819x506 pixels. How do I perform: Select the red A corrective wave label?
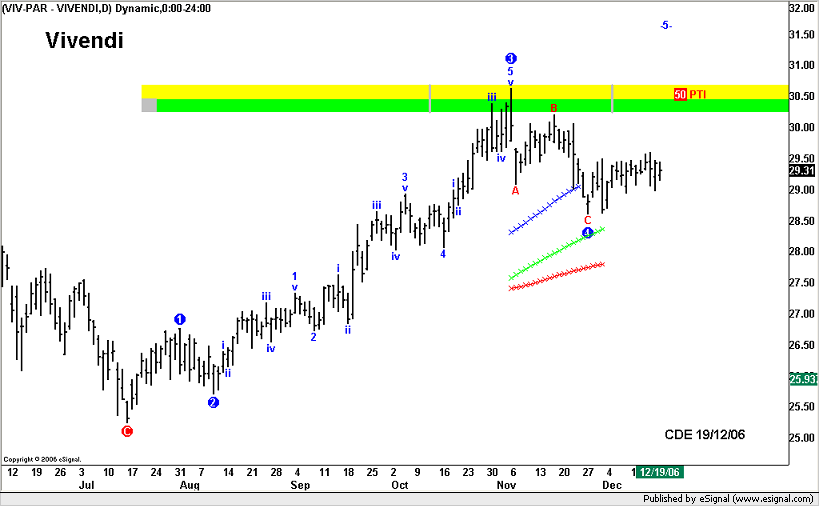(x=516, y=190)
